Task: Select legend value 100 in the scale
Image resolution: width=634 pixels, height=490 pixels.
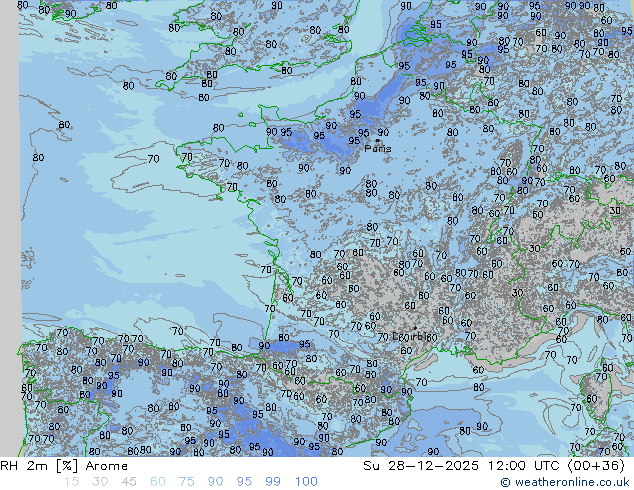Action: (306, 482)
